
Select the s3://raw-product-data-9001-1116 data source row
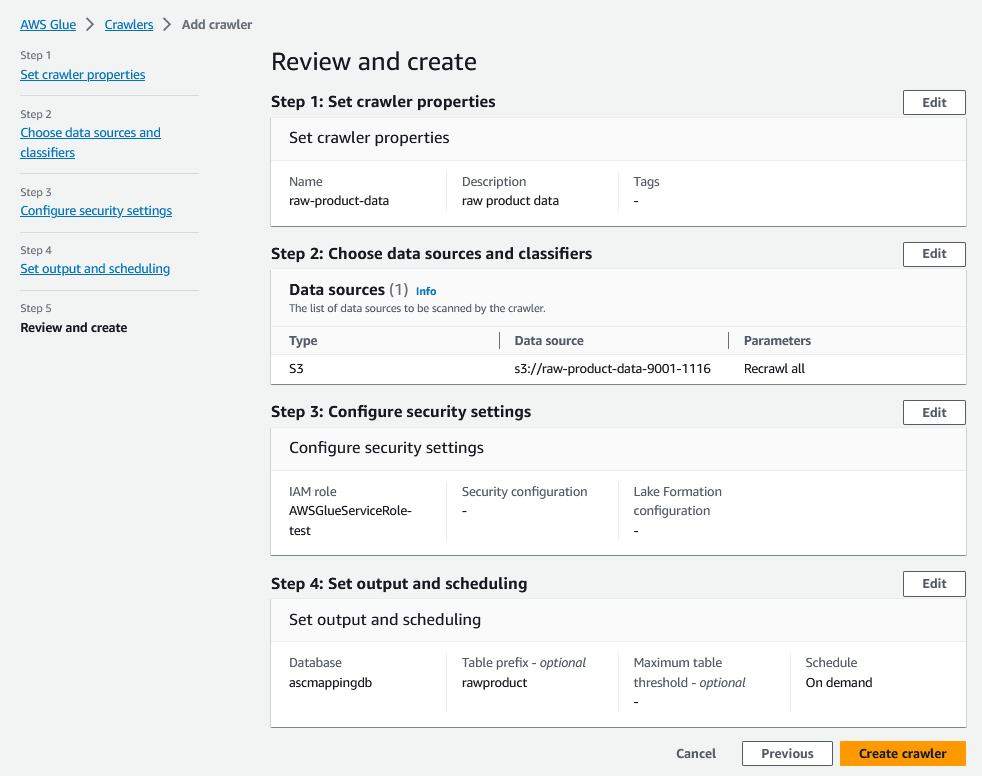612,369
